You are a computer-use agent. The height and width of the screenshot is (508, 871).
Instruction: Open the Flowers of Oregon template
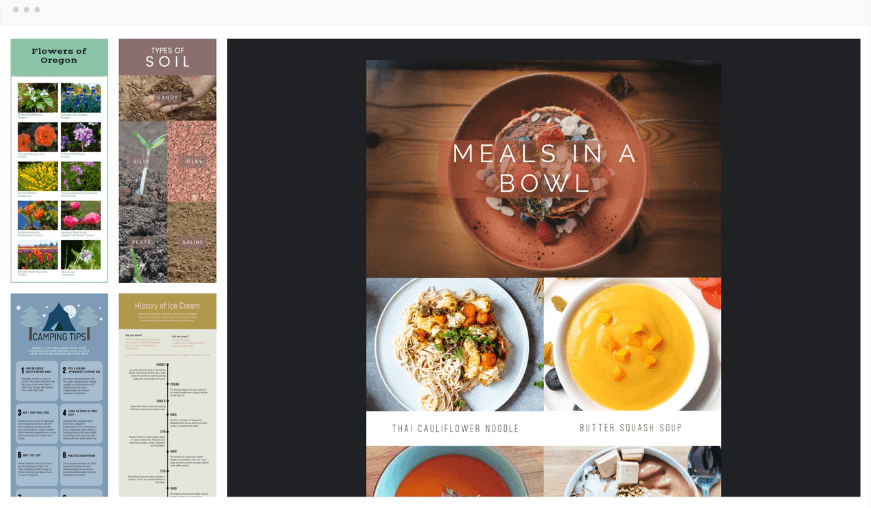(x=59, y=160)
